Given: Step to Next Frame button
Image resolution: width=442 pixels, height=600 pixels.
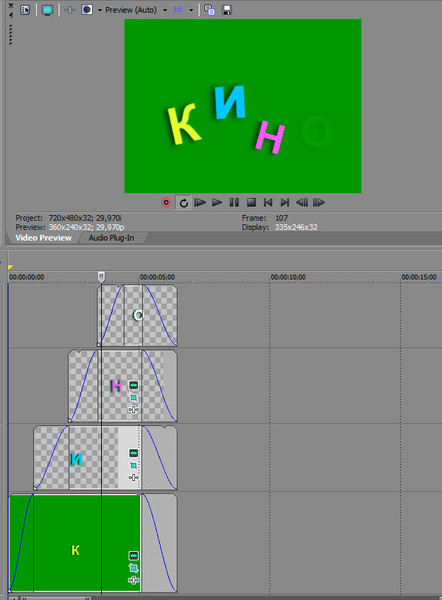Looking at the screenshot, I should click(x=319, y=202).
